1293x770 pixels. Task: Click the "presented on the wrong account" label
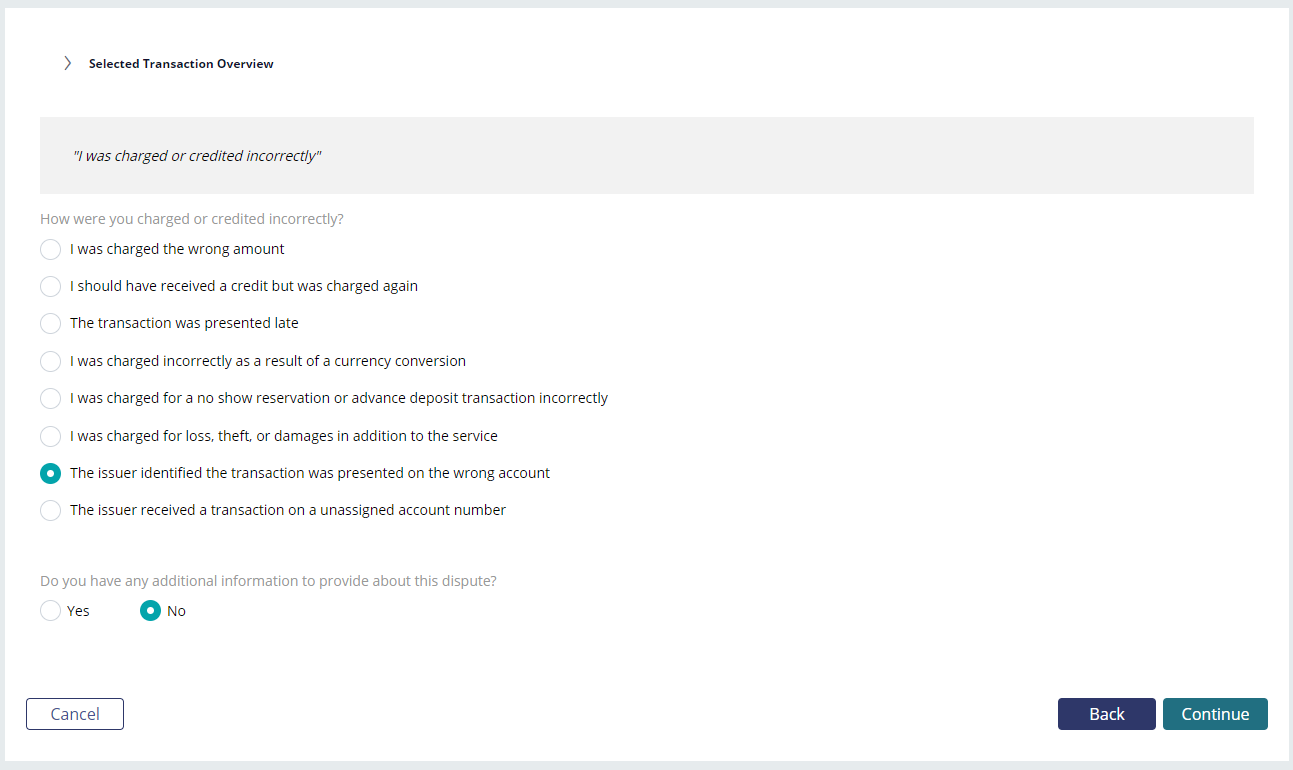pyautogui.click(x=310, y=473)
